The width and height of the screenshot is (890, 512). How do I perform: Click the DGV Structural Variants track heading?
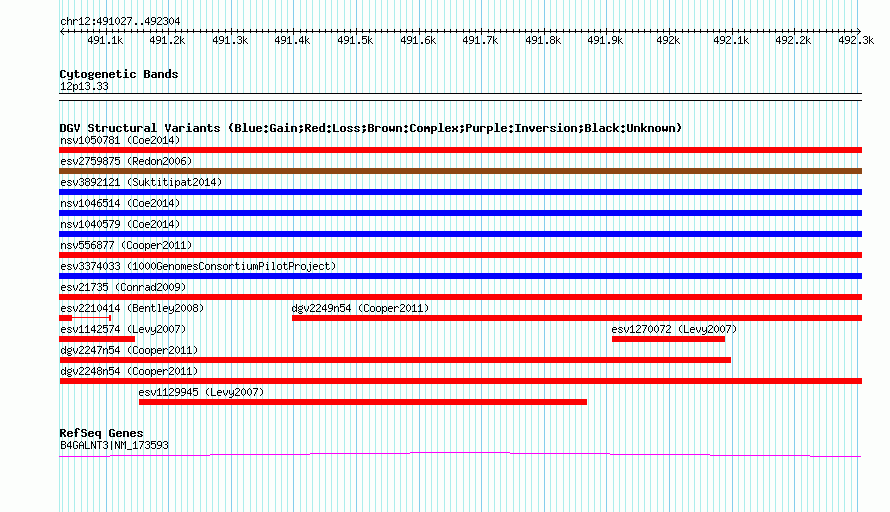pyautogui.click(x=371, y=128)
